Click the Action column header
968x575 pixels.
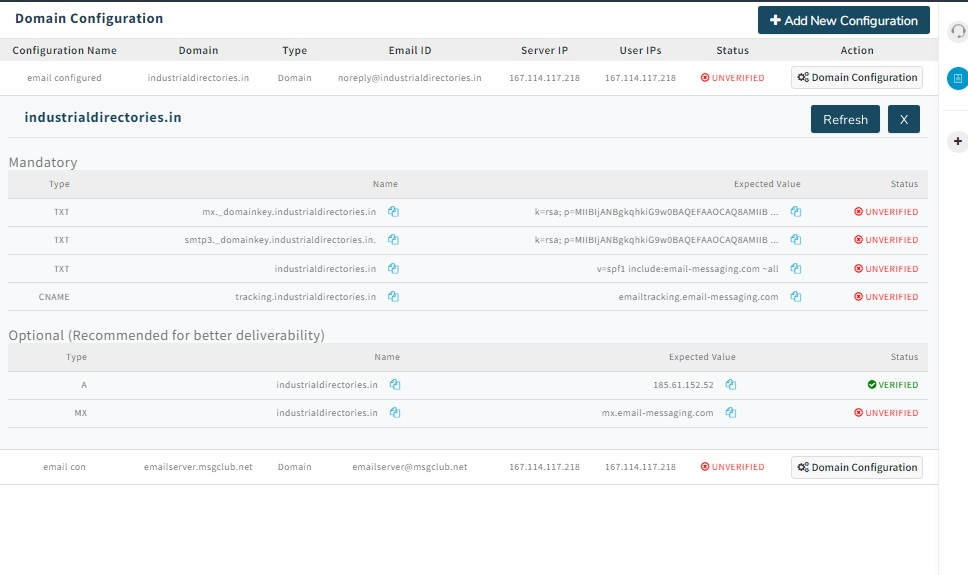pyautogui.click(x=857, y=51)
